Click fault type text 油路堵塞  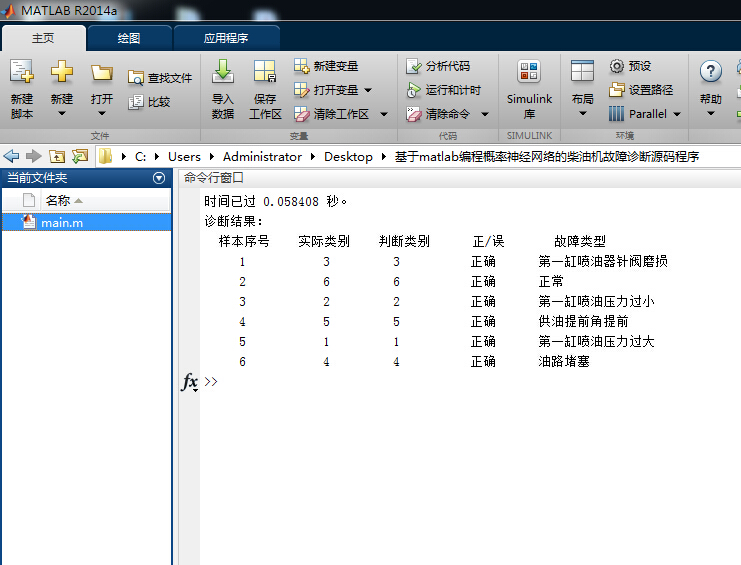pyautogui.click(x=564, y=361)
